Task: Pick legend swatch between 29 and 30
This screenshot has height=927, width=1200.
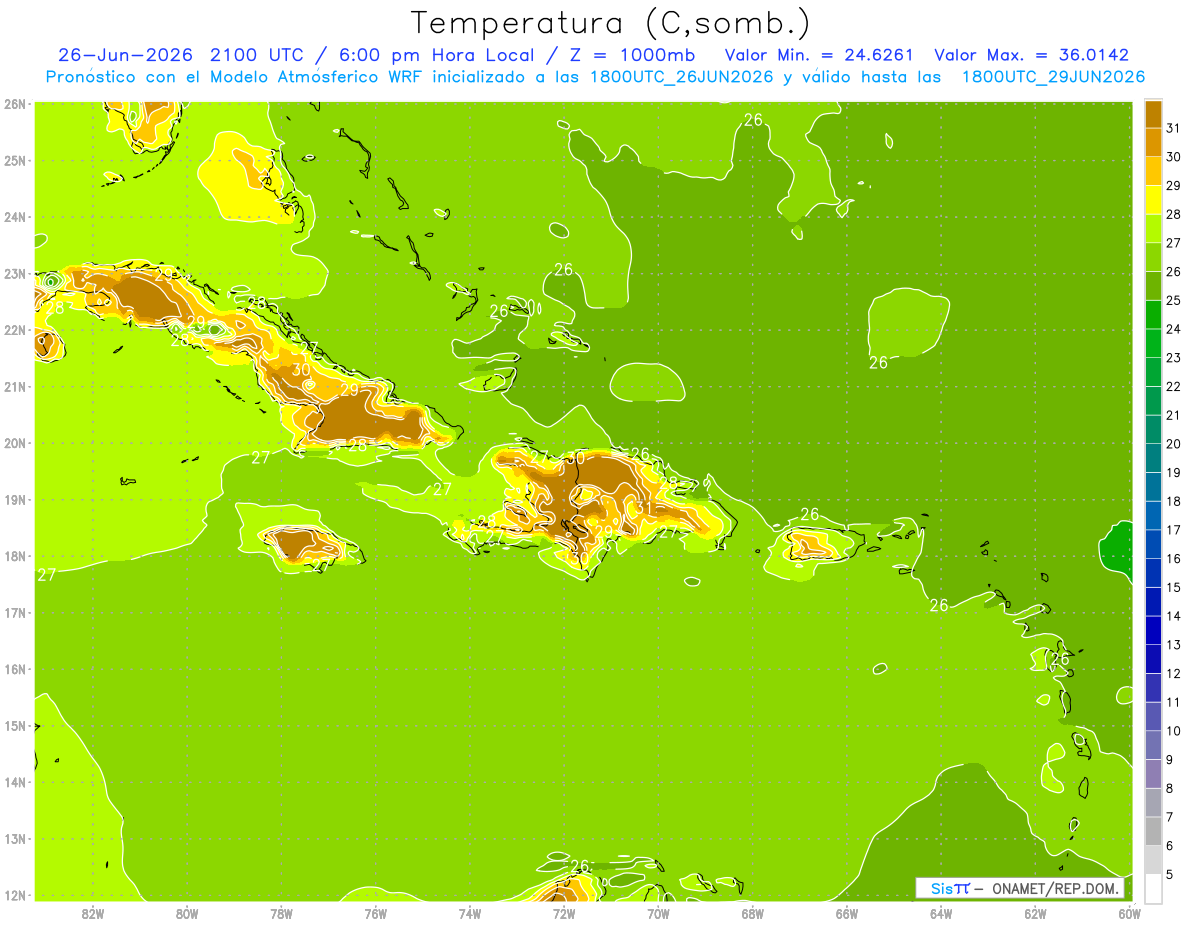Action: coord(1154,173)
